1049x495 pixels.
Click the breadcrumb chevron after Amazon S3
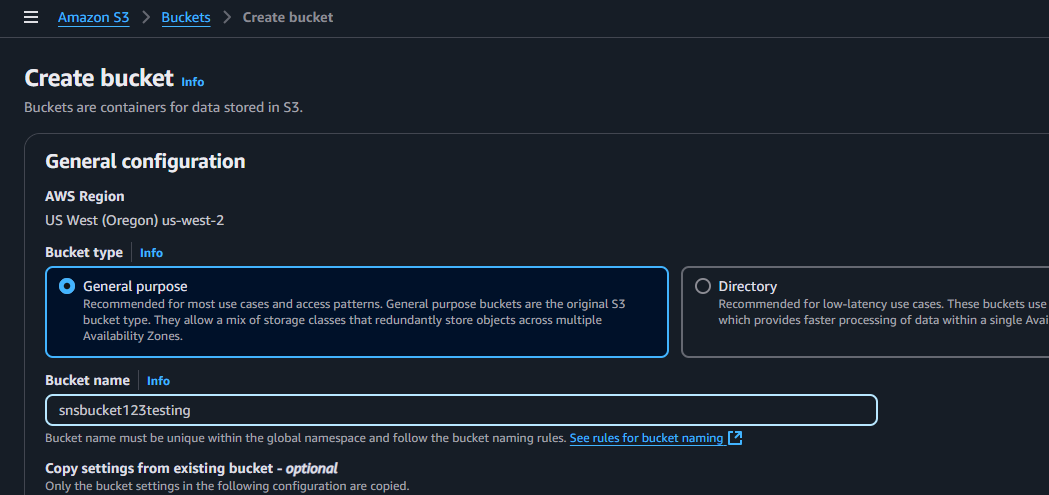pos(145,18)
